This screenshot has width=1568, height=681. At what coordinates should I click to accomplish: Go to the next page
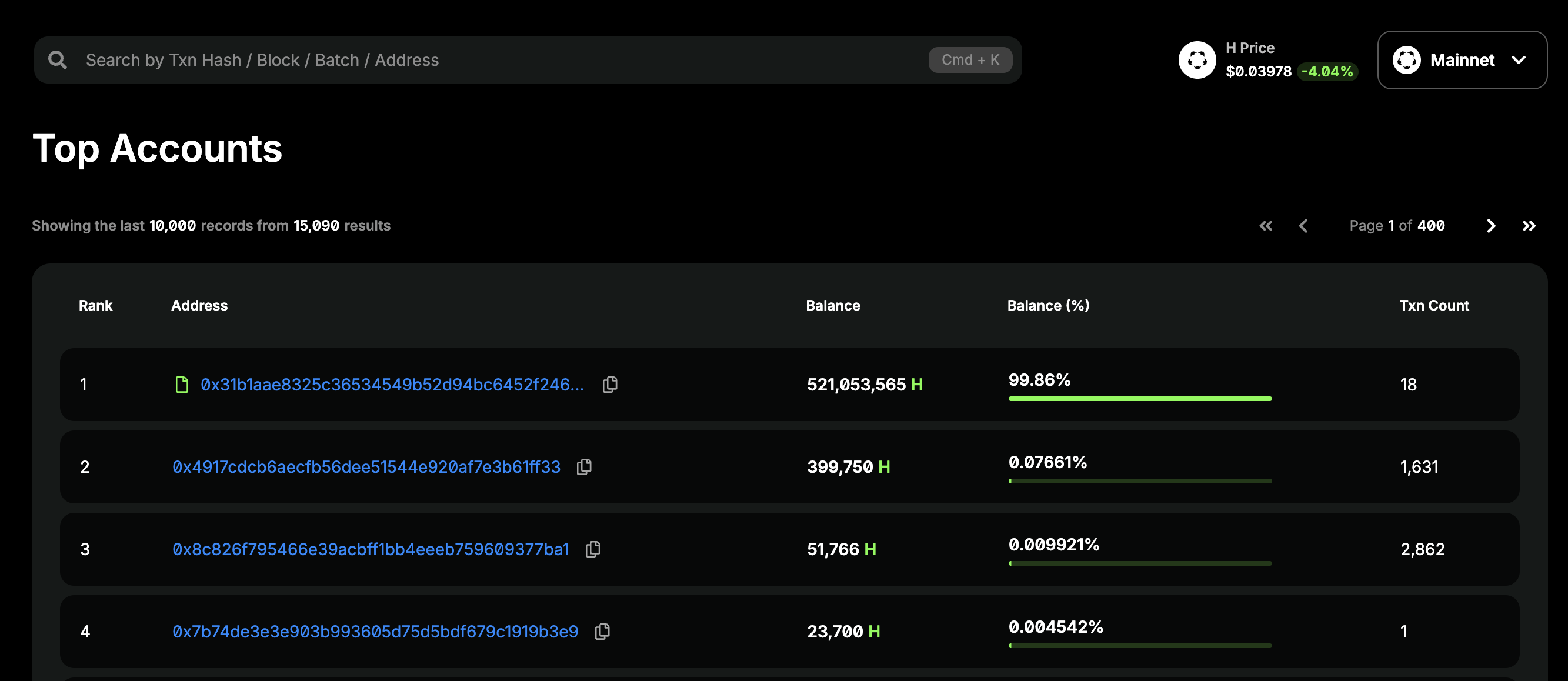coord(1491,226)
